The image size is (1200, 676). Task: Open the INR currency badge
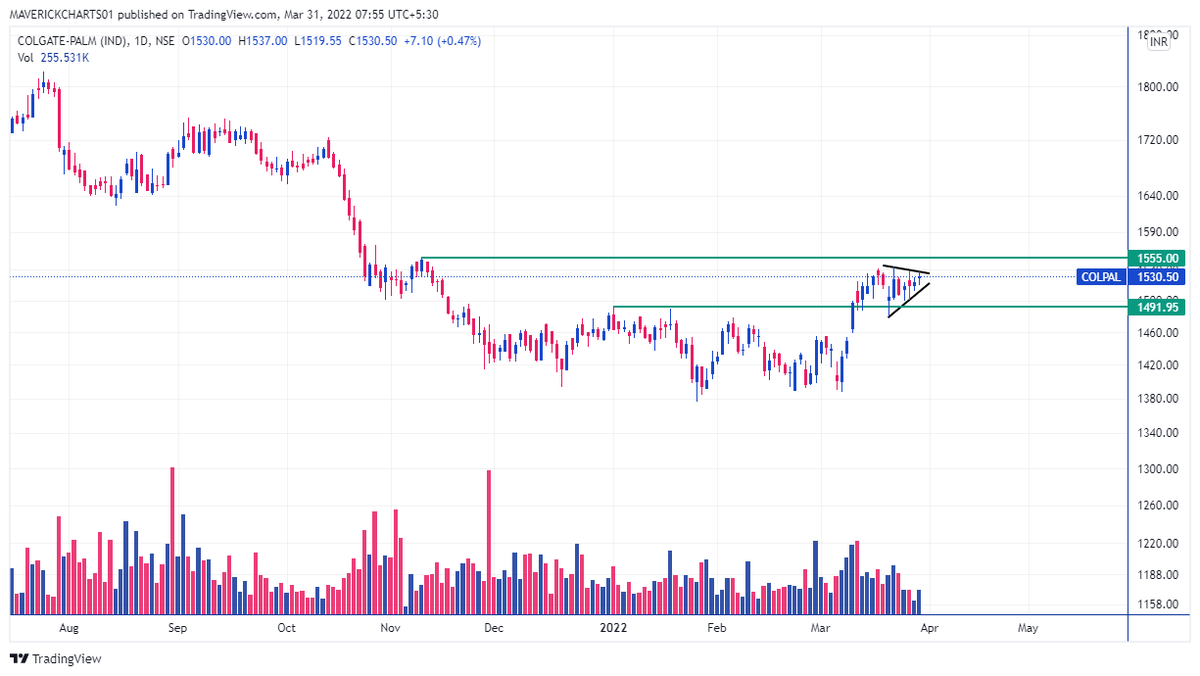point(1158,41)
